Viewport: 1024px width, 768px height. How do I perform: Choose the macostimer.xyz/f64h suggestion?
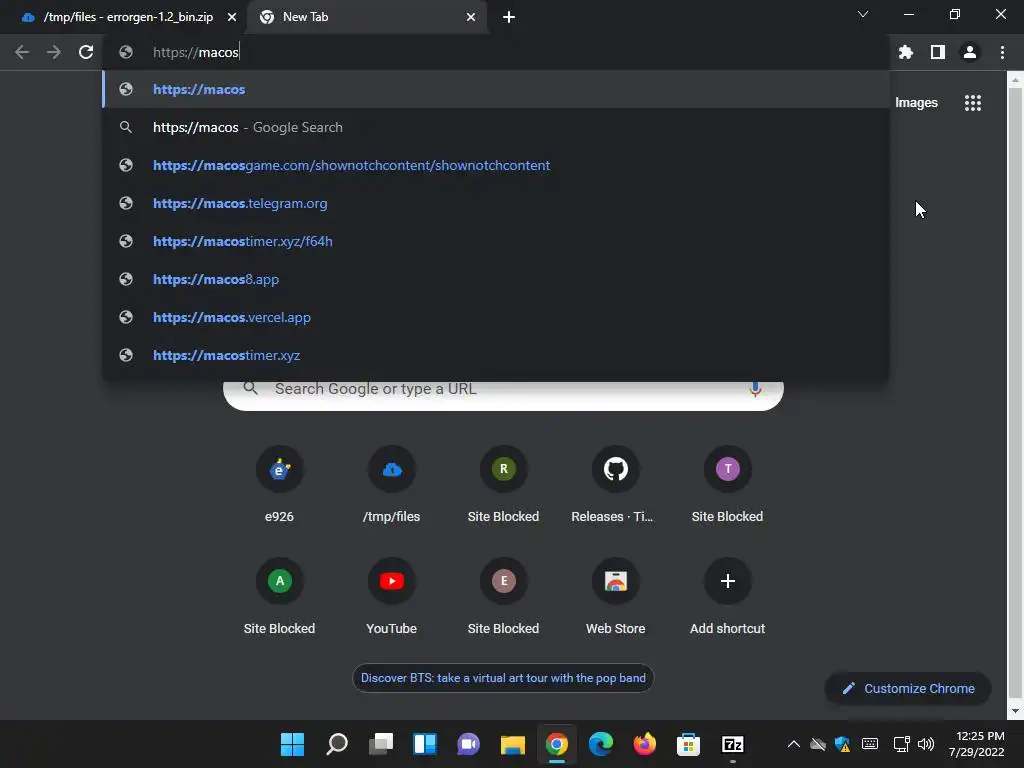click(496, 241)
